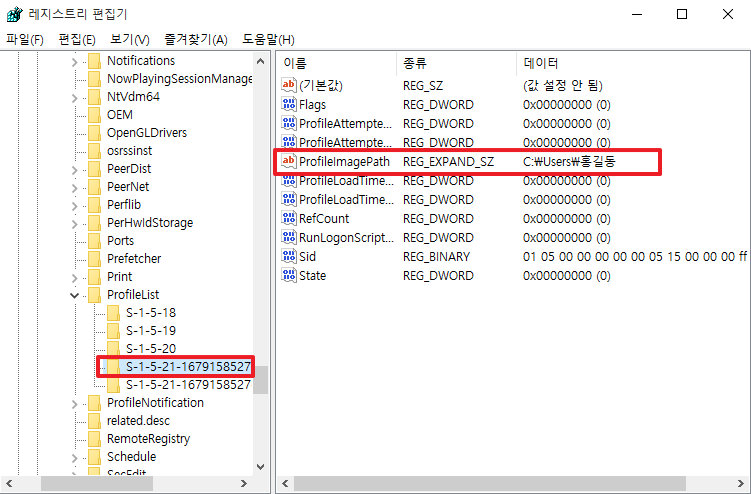This screenshot has width=751, height=494.
Task: Click the Sid binary value icon
Action: (289, 256)
